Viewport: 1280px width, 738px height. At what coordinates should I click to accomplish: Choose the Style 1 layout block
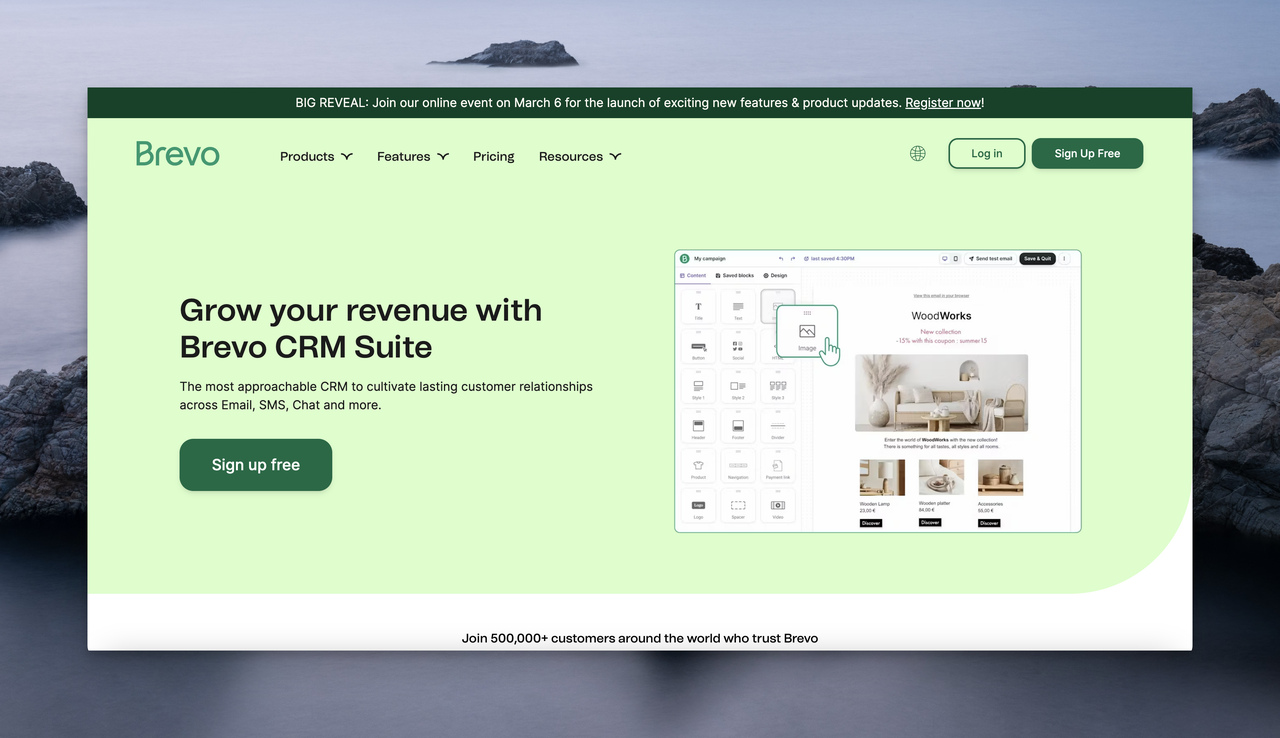tap(698, 386)
